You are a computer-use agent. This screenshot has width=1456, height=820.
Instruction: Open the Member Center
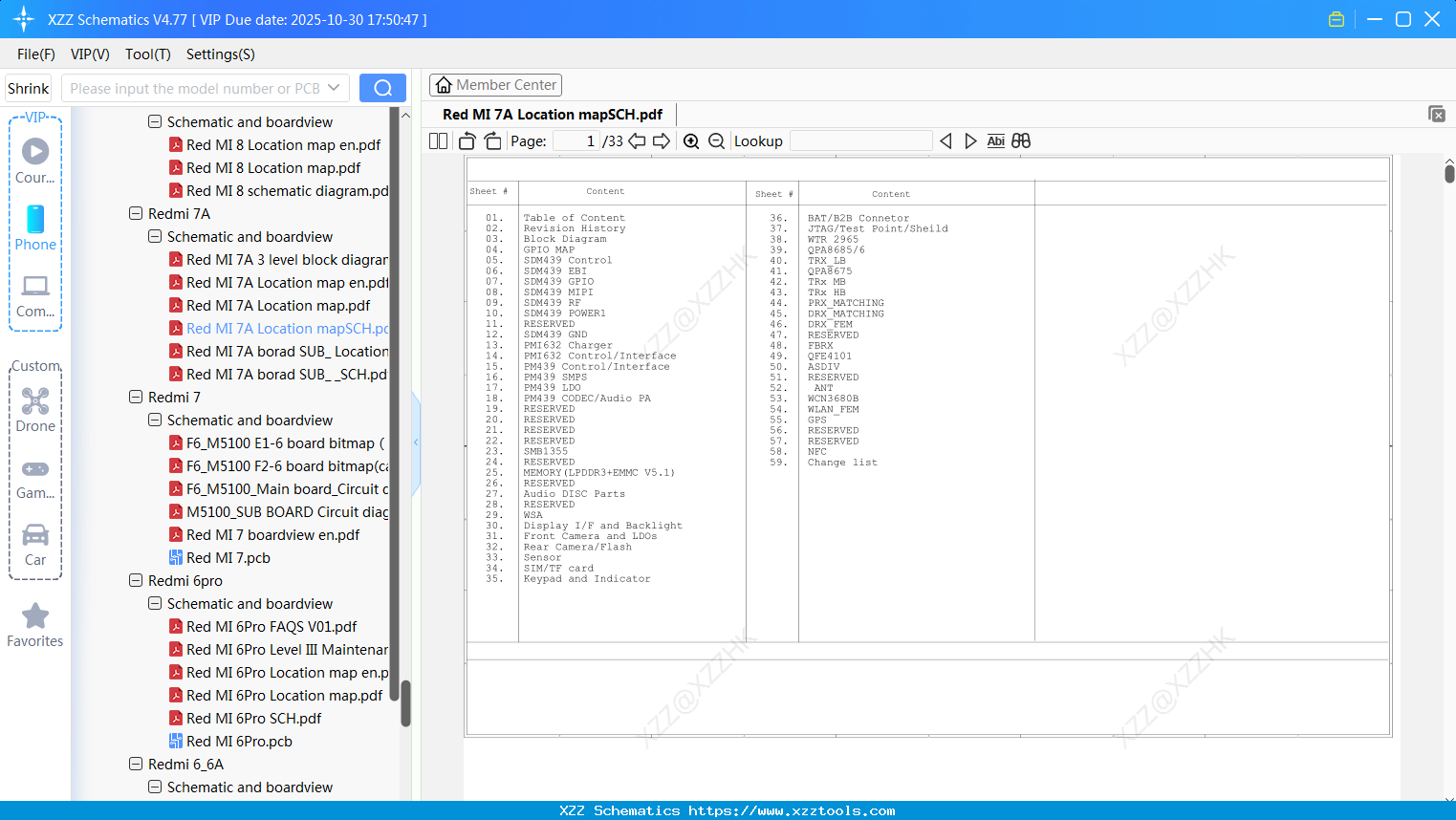(495, 85)
